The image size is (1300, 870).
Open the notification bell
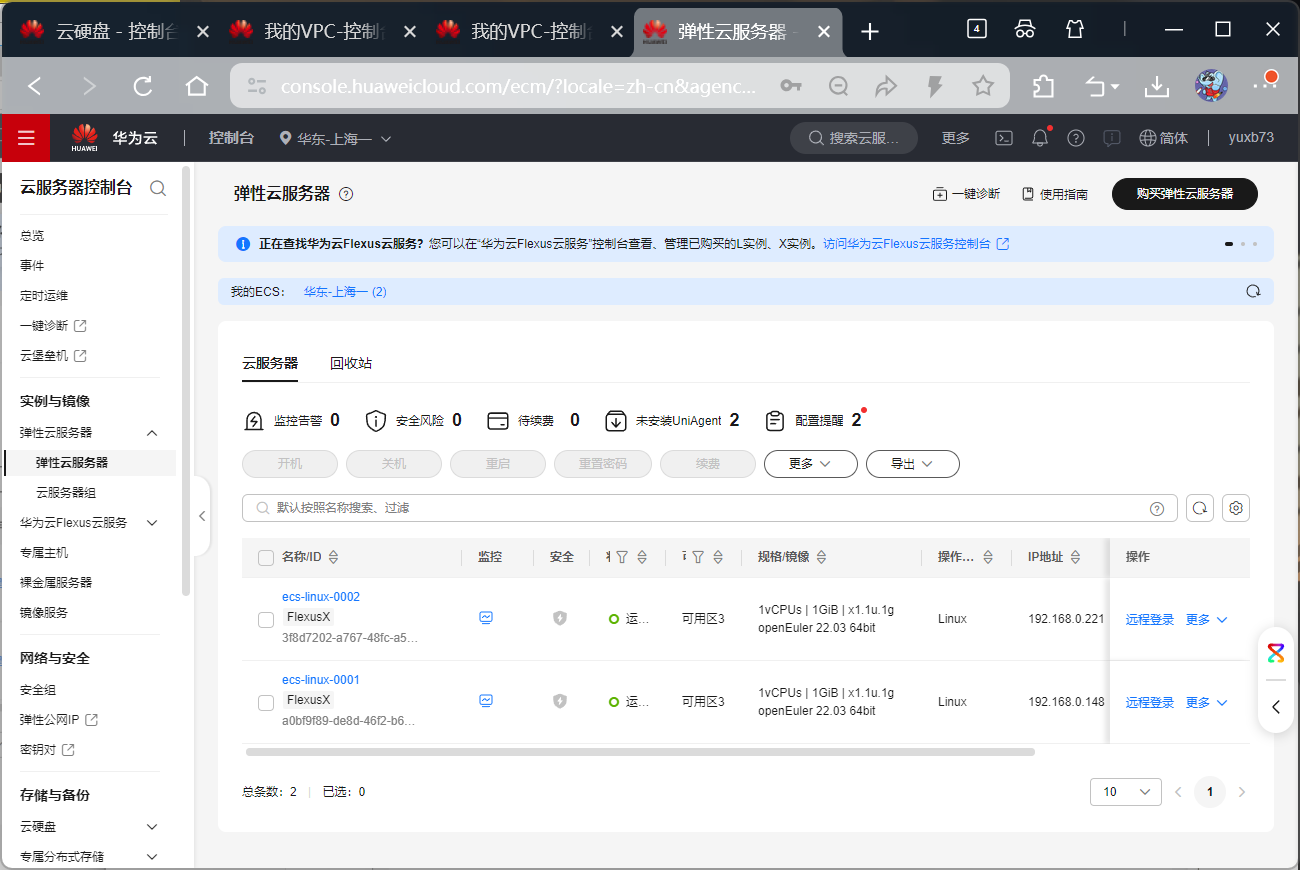point(1041,138)
